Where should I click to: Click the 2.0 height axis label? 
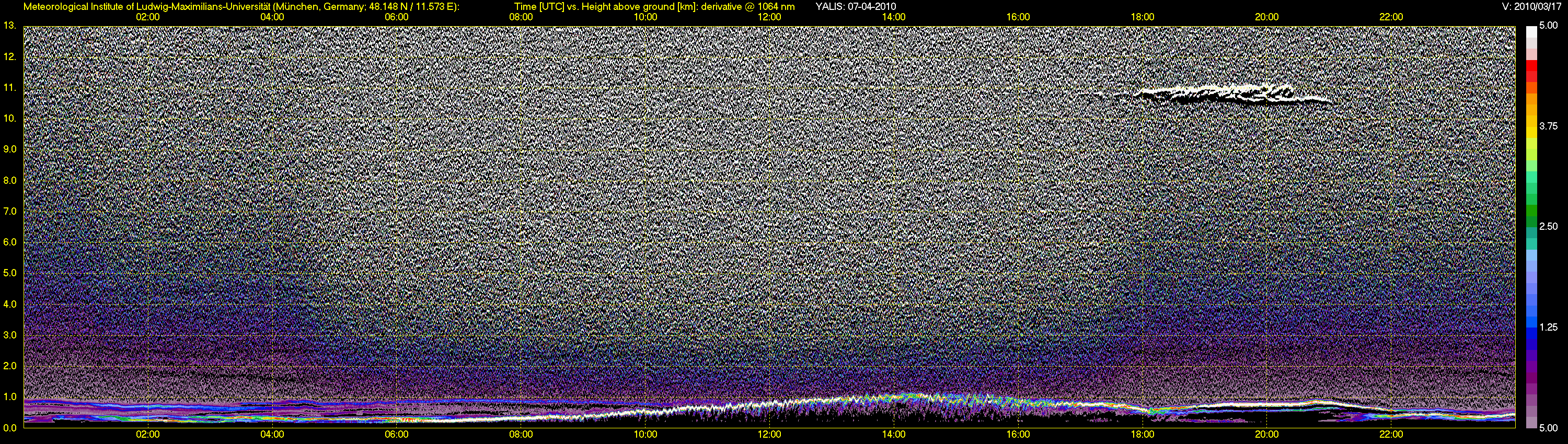point(10,366)
